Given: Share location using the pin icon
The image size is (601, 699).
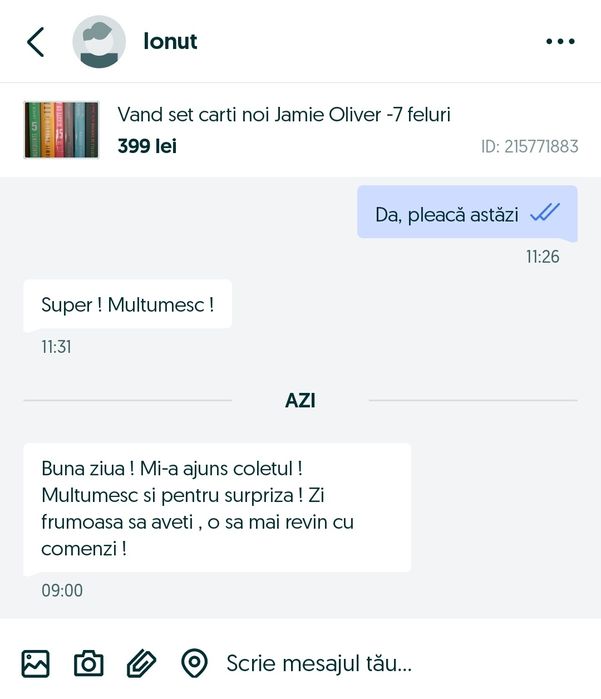Looking at the screenshot, I should (194, 663).
